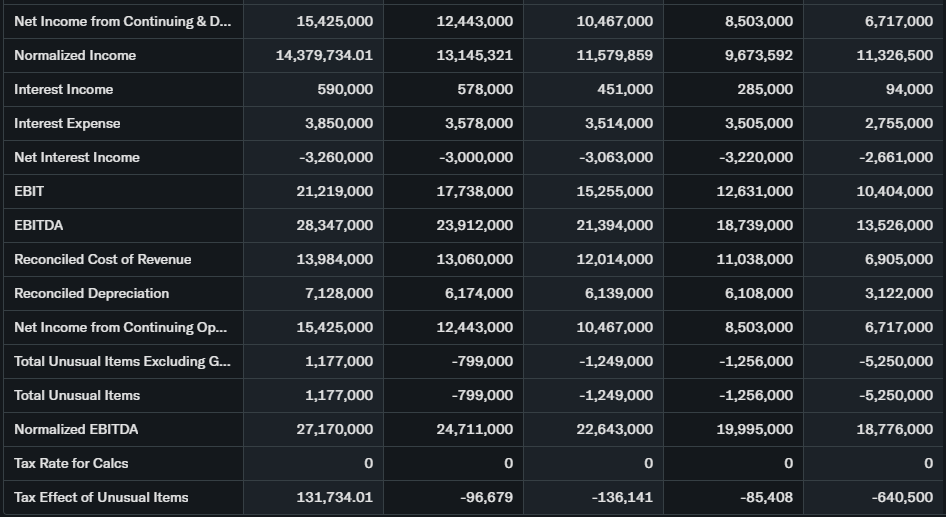Viewport: 946px width, 517px height.
Task: Select the "EBITDA" row label
Action: 38,225
